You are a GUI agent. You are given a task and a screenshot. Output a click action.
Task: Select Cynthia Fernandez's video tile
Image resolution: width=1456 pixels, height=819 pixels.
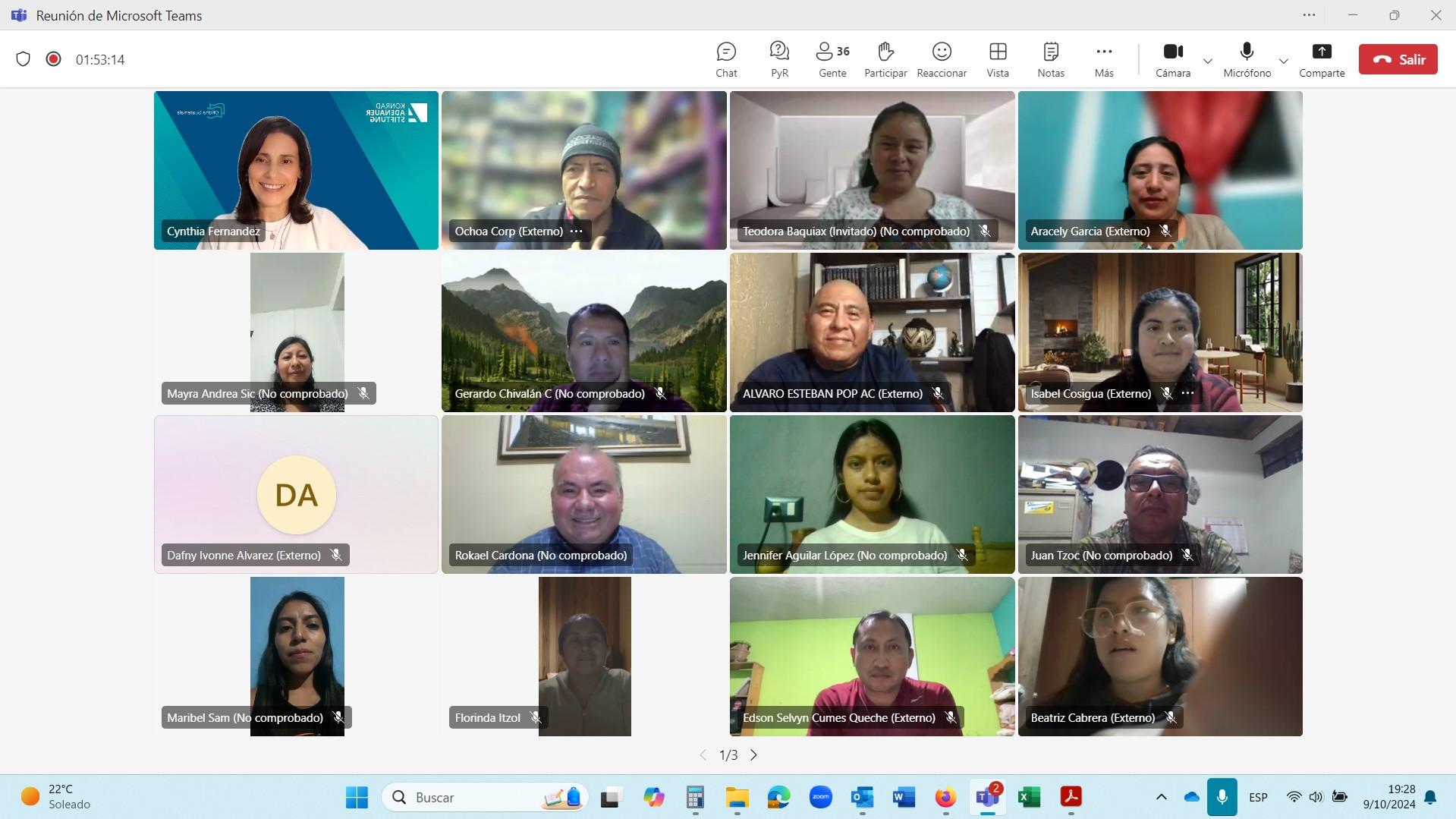click(x=296, y=170)
